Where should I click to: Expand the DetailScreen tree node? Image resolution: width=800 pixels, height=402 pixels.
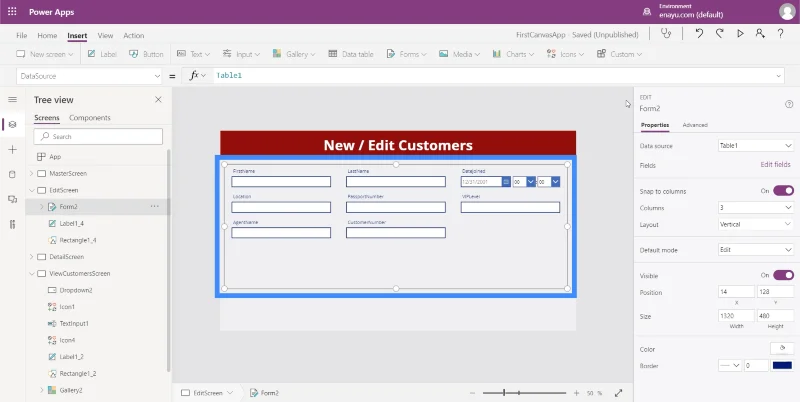(32, 257)
